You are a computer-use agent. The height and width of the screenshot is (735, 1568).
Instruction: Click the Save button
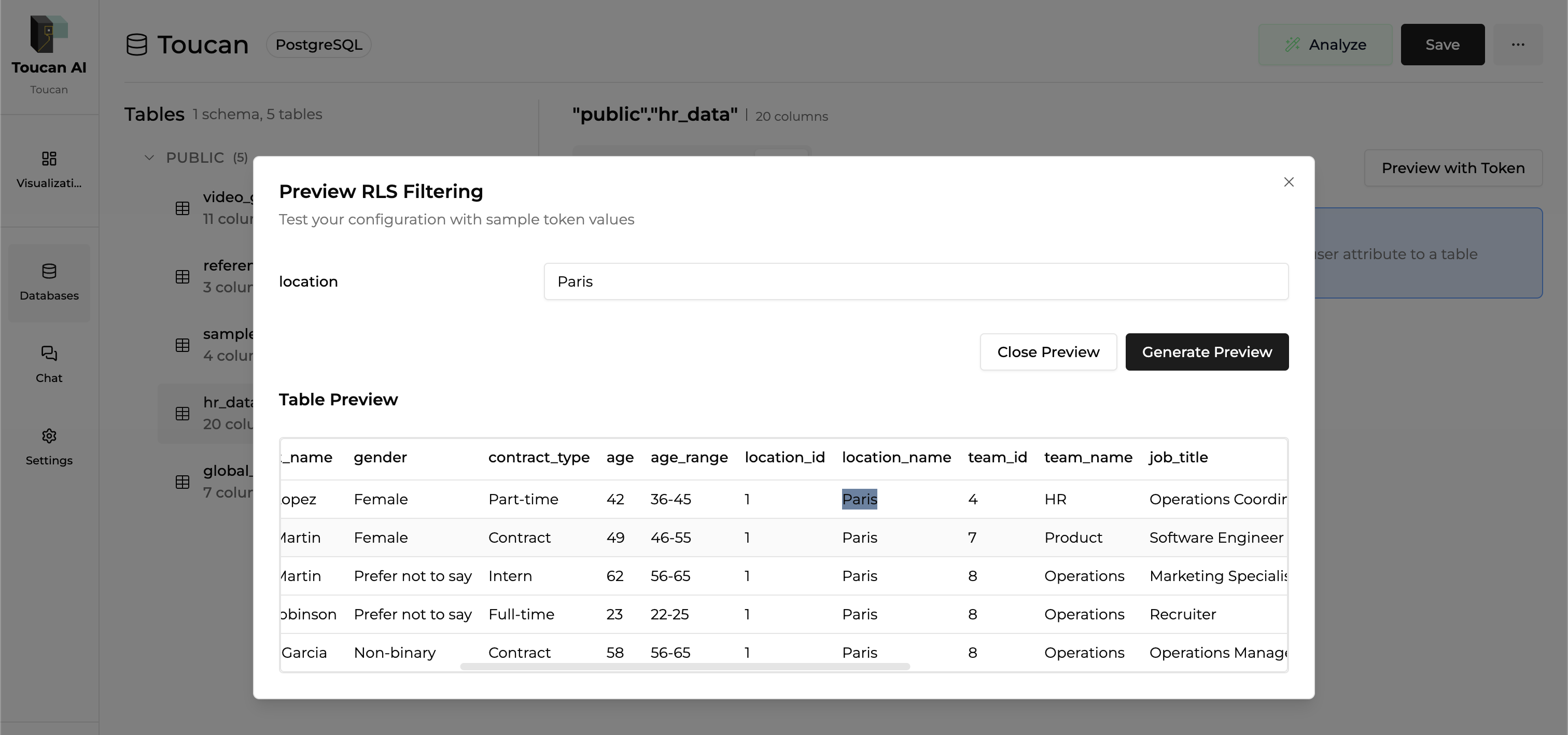tap(1442, 45)
